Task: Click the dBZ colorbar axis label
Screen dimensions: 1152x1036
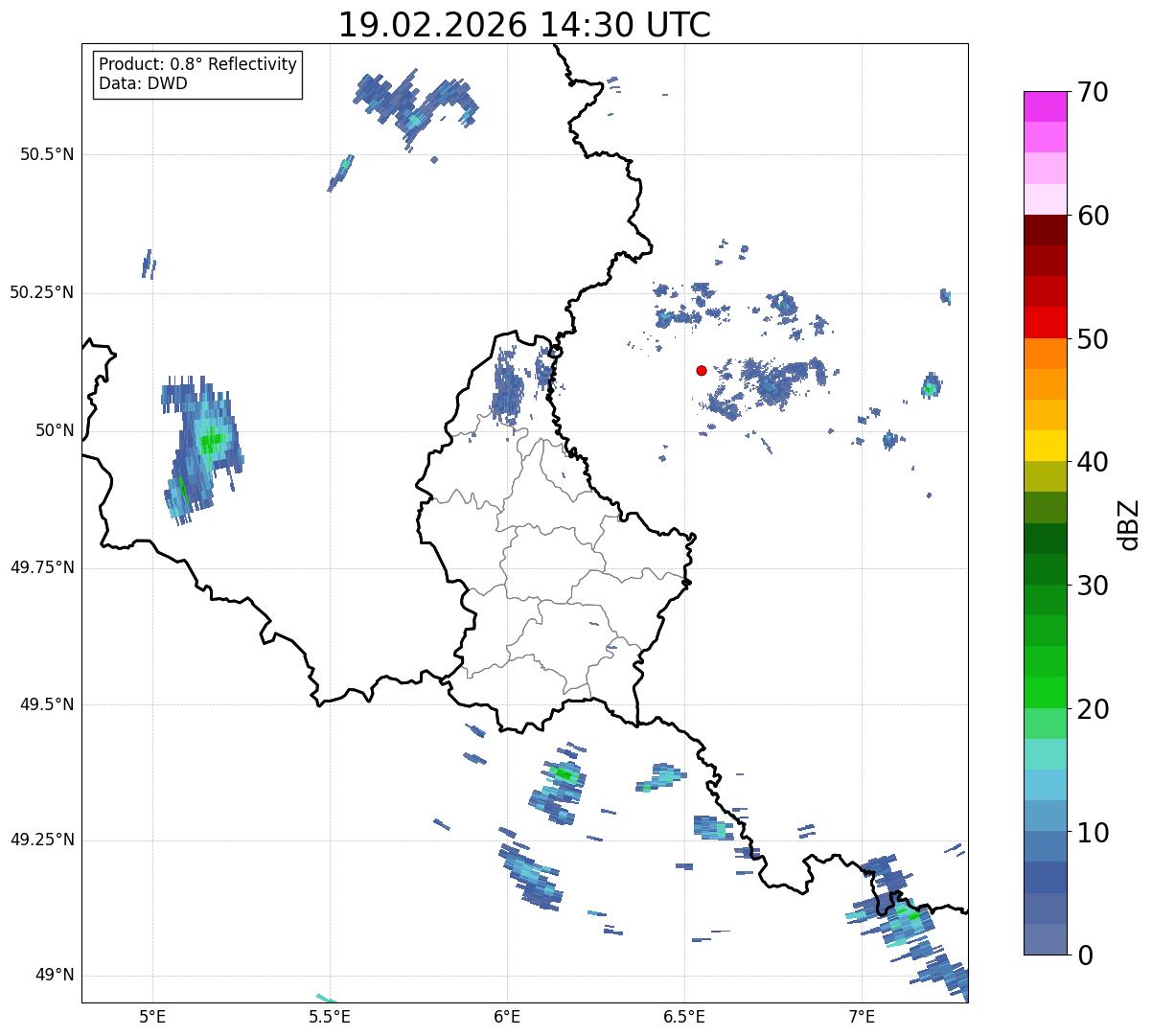Action: pos(1129,523)
